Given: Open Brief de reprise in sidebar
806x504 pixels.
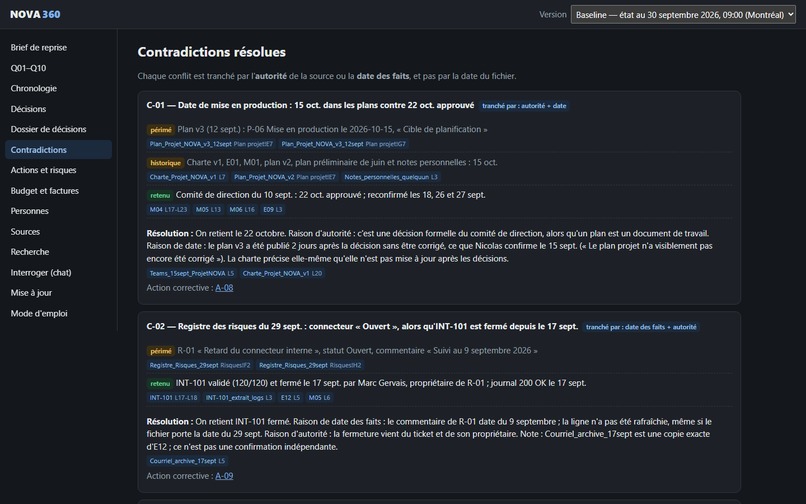Looking at the screenshot, I should pos(58,47).
